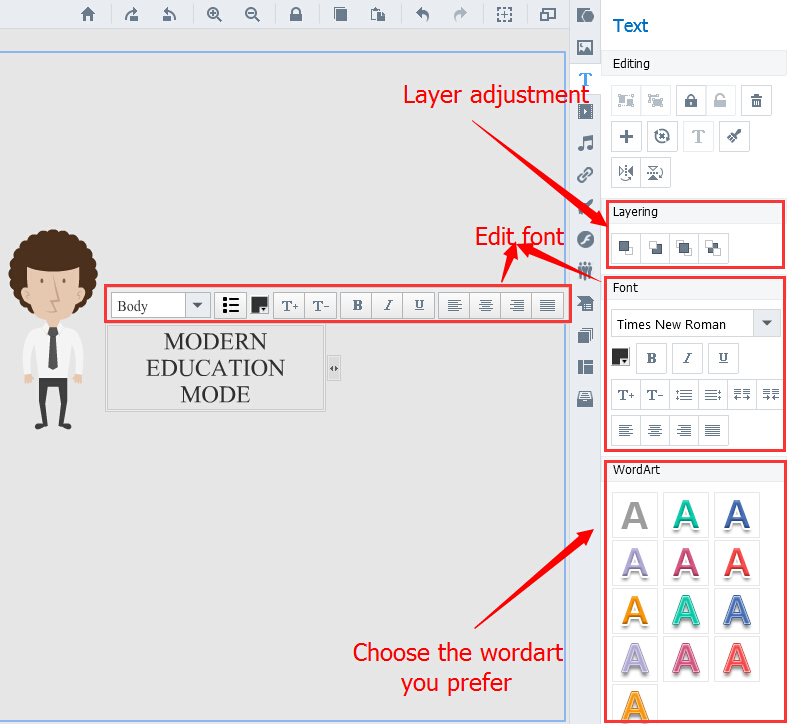The width and height of the screenshot is (790, 724).
Task: Align text left in the Font panel
Action: 626,430
